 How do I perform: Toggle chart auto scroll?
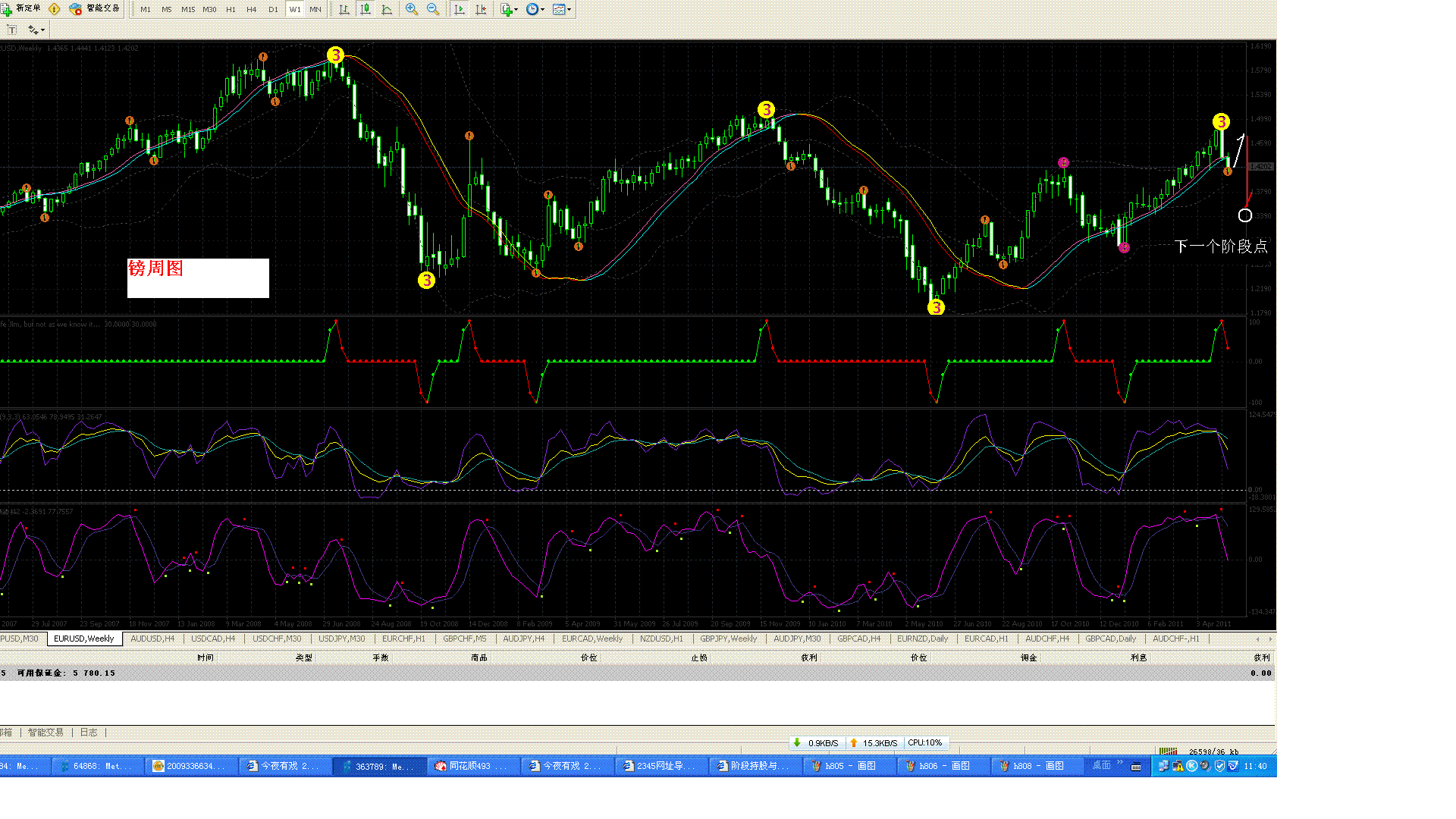[x=460, y=9]
